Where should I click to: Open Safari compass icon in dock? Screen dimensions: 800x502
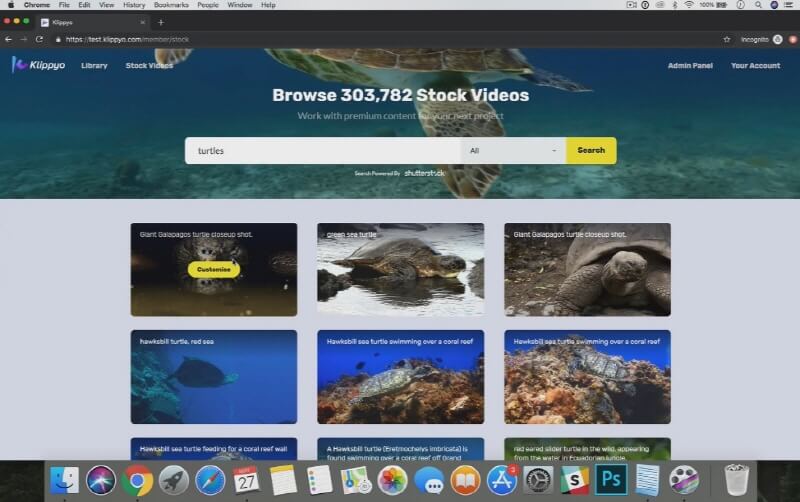coord(210,480)
